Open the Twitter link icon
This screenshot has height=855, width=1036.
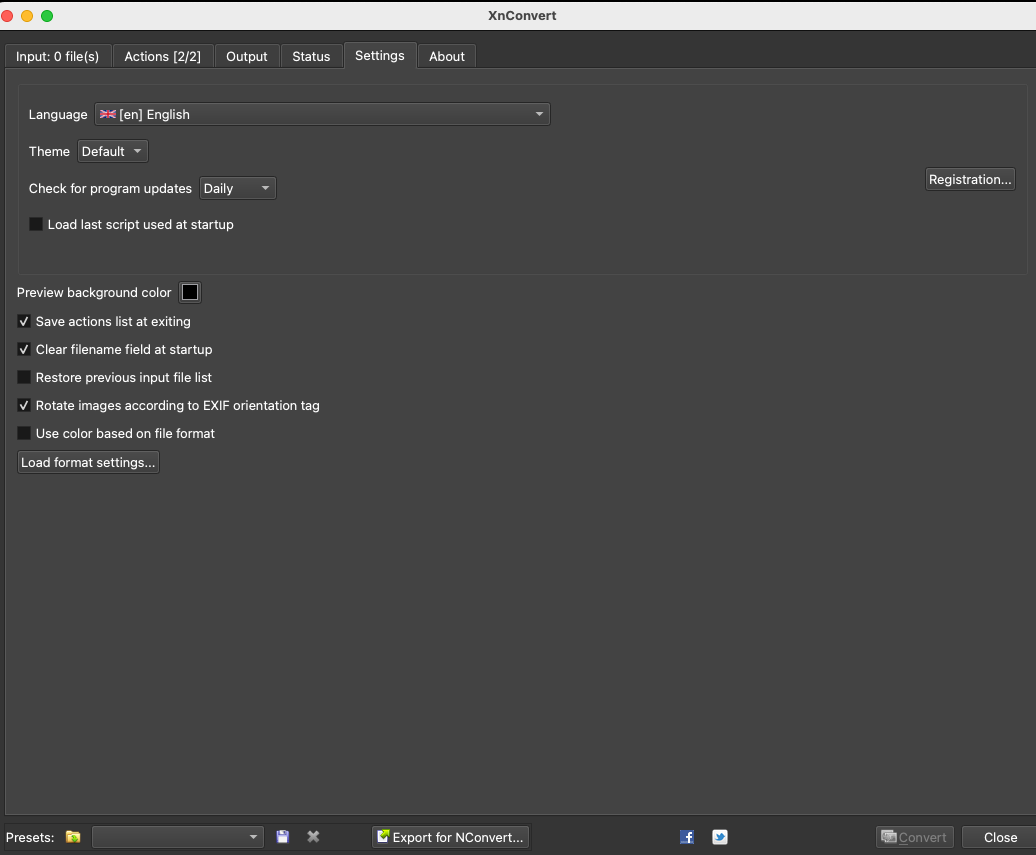720,837
